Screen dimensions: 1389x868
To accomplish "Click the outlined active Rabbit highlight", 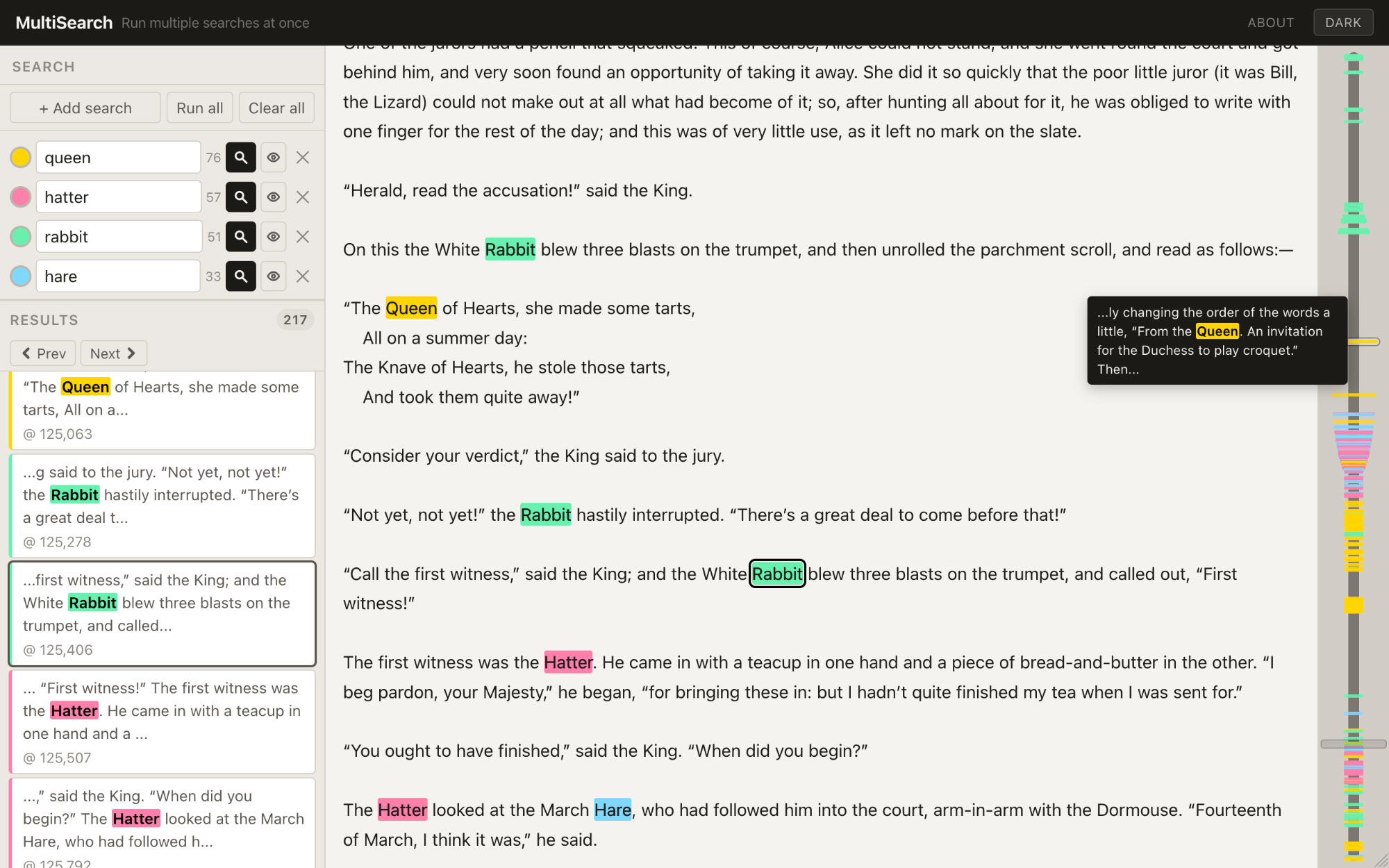I will point(777,574).
